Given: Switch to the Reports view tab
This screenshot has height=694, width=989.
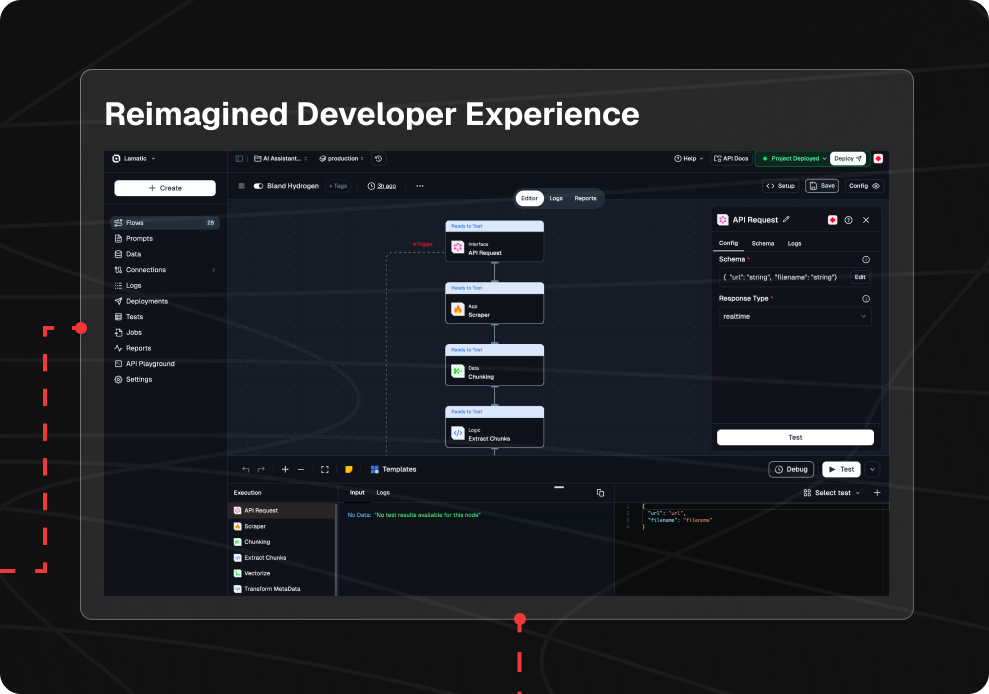Looking at the screenshot, I should point(585,199).
